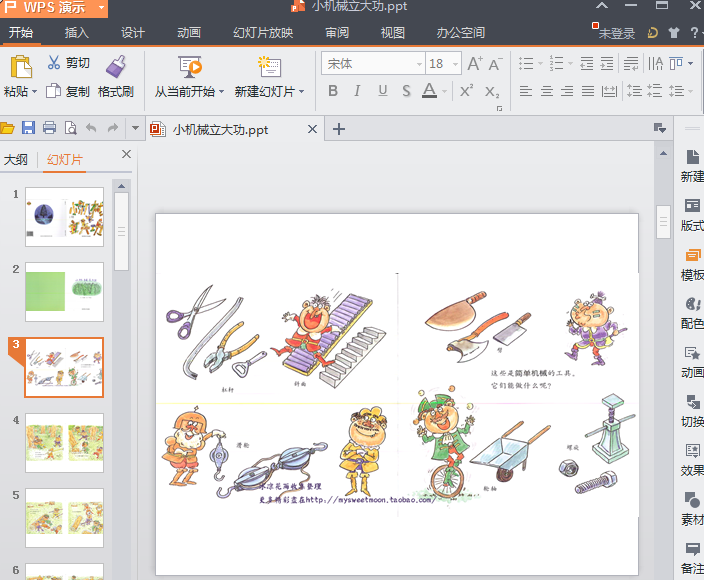Expand the 从当前开始 dropdown arrow
Image resolution: width=704 pixels, height=580 pixels.
[221, 92]
